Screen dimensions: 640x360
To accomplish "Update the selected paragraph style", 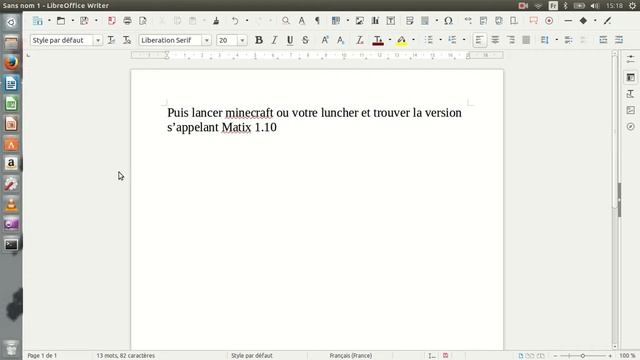I will tap(111, 40).
